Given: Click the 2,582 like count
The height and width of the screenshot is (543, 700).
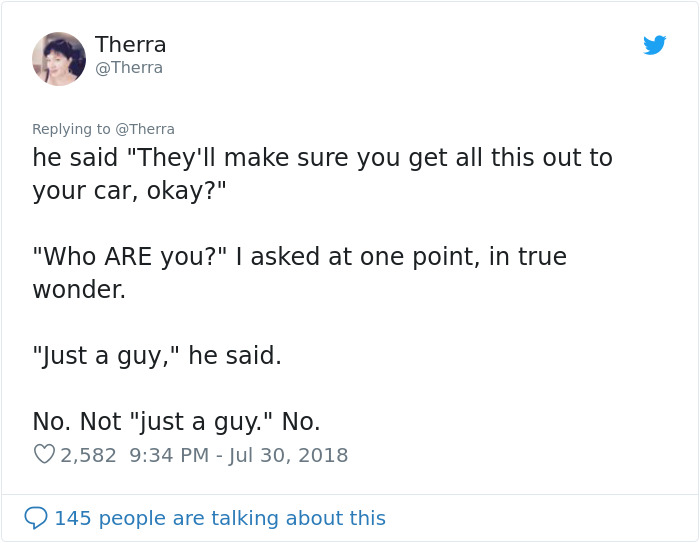Looking at the screenshot, I should tap(88, 455).
